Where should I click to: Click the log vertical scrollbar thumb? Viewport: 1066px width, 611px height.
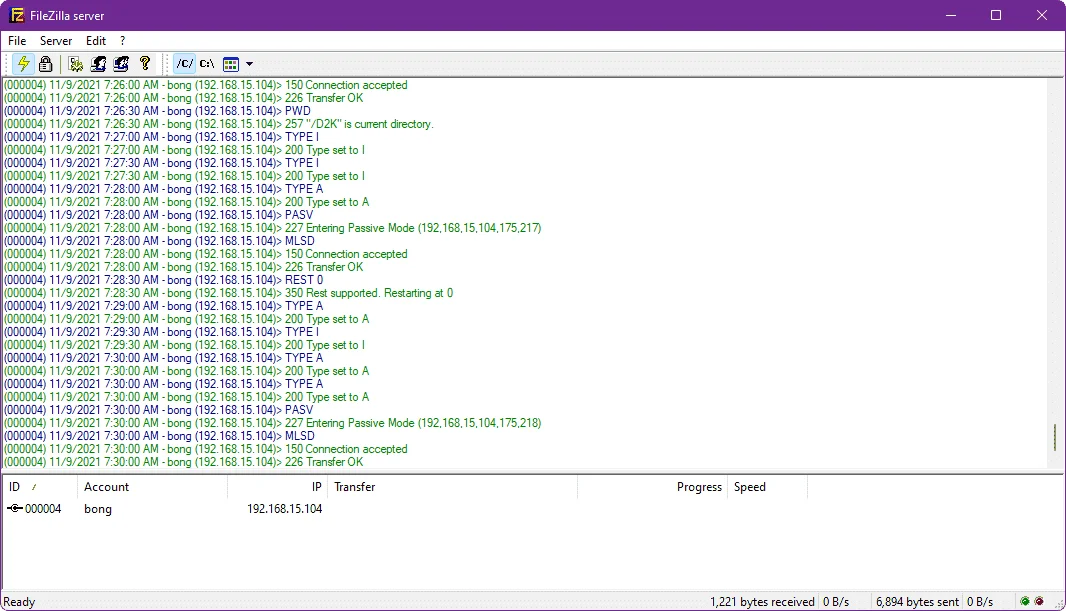(x=1054, y=437)
